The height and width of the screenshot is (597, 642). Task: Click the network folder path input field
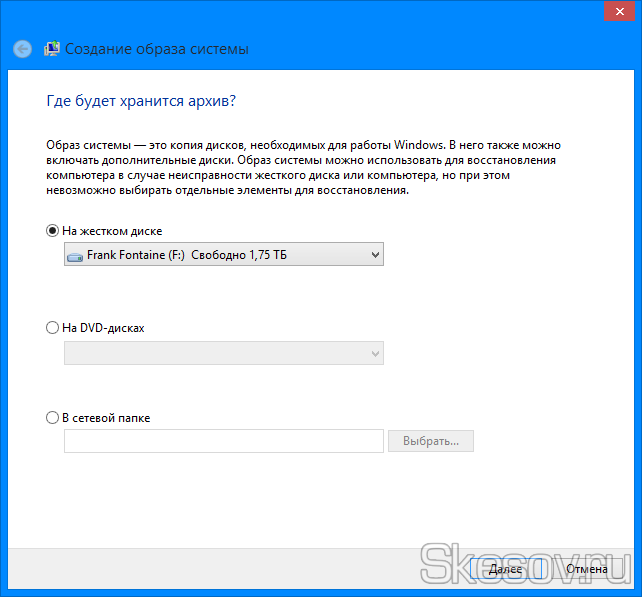point(223,441)
